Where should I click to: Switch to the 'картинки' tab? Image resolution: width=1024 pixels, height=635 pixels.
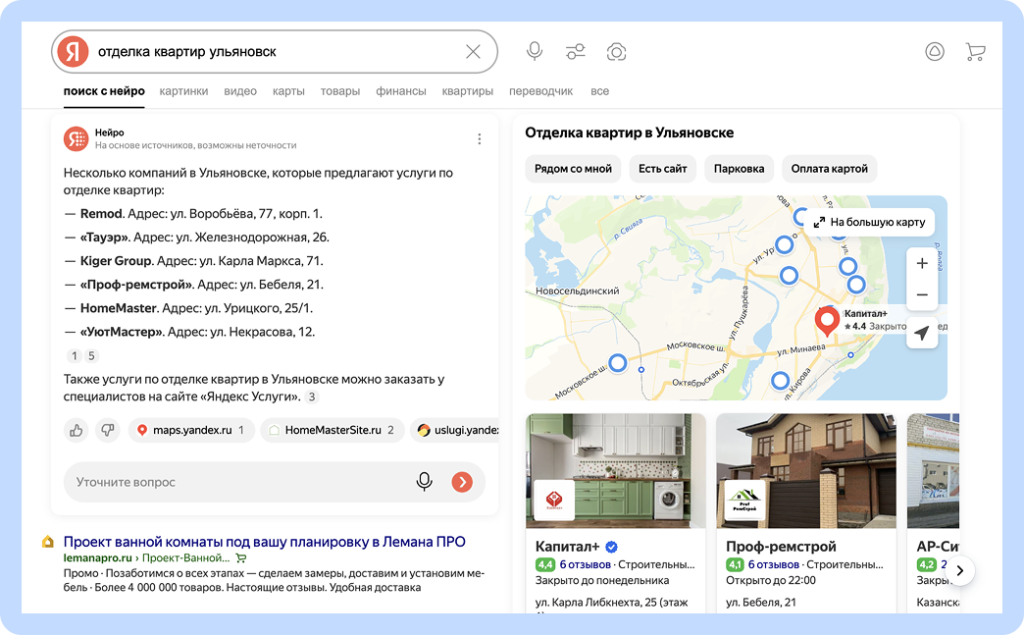[x=184, y=91]
